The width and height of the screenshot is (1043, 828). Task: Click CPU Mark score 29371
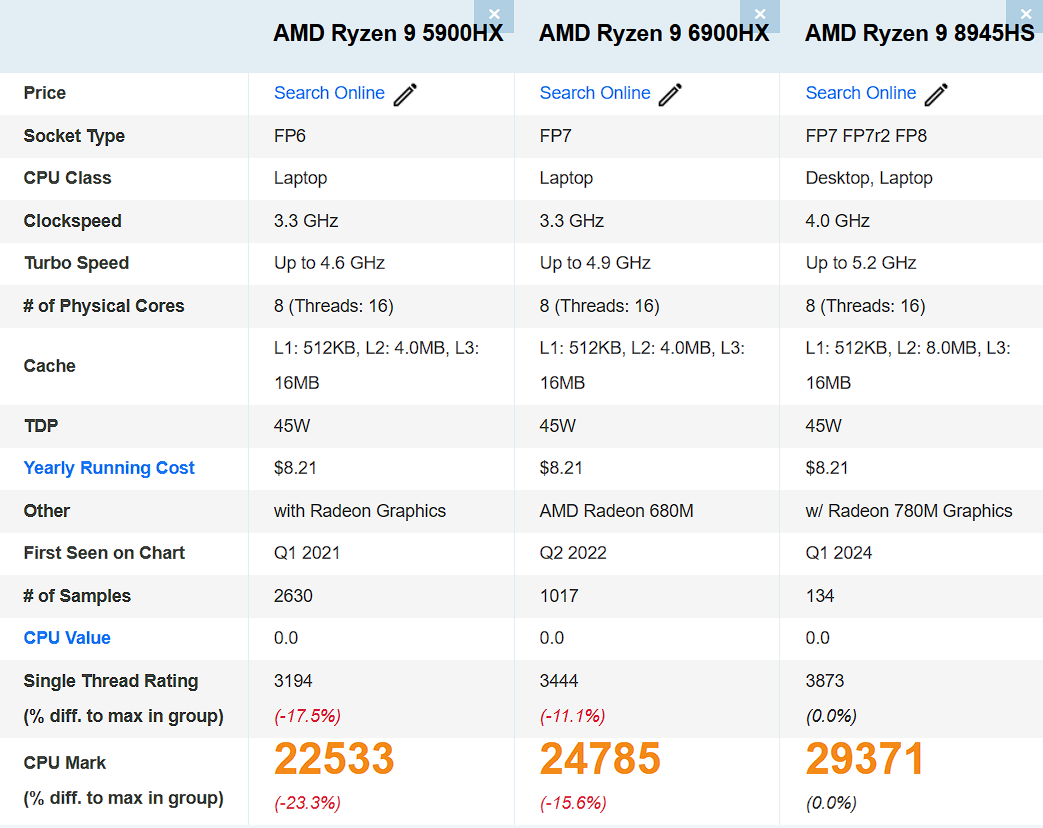point(865,759)
